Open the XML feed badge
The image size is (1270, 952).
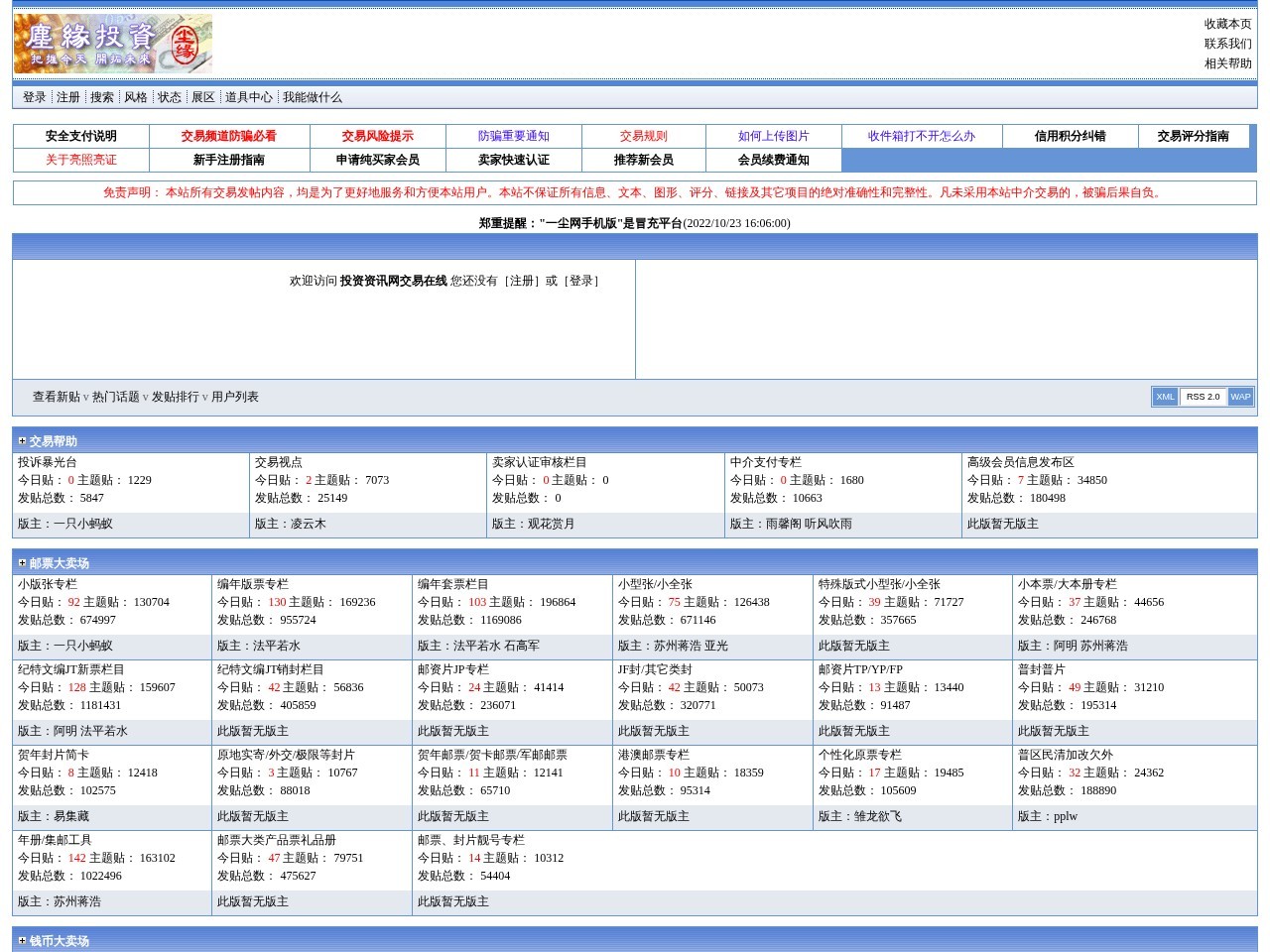tap(1165, 397)
